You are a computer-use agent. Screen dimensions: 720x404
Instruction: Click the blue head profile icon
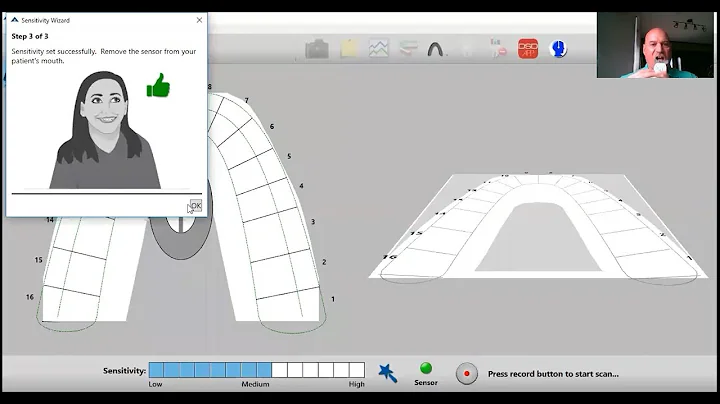(558, 49)
